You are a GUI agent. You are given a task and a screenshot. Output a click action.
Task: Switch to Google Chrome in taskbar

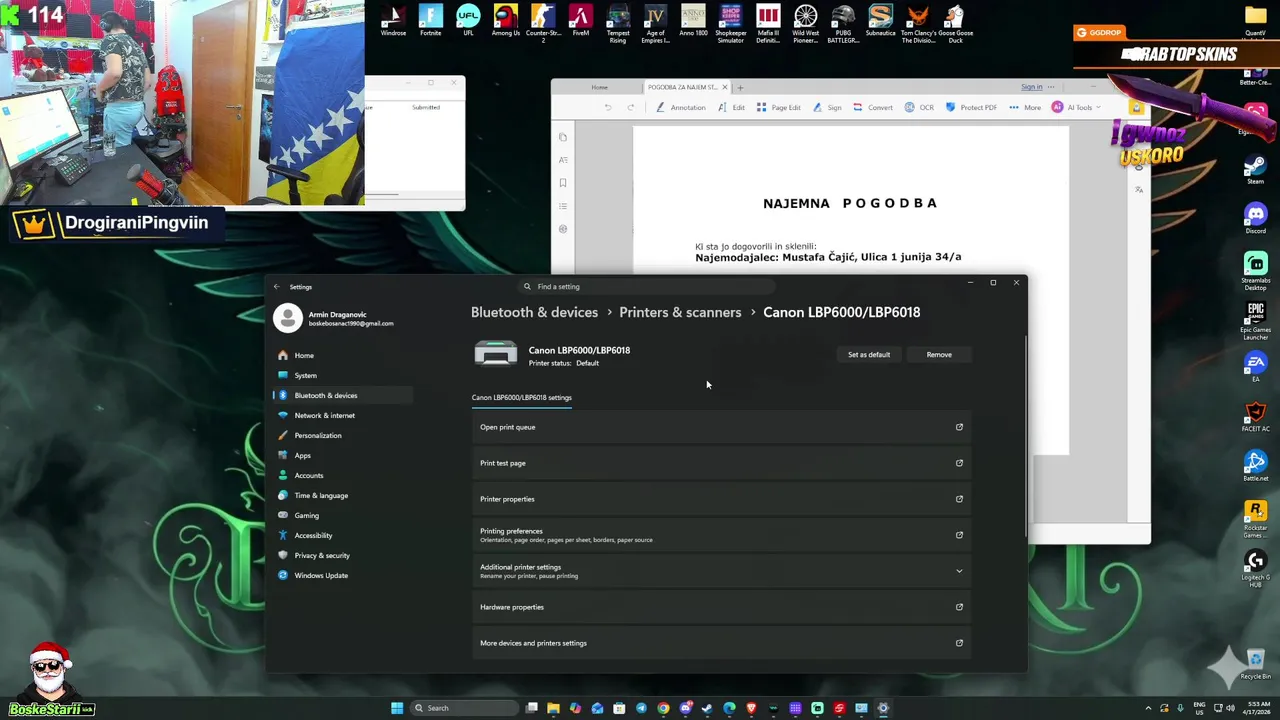pyautogui.click(x=663, y=708)
